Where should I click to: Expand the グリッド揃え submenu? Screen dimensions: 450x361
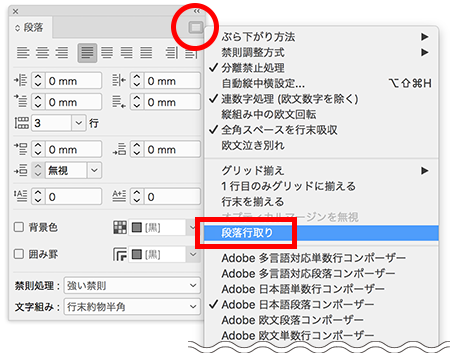321,171
